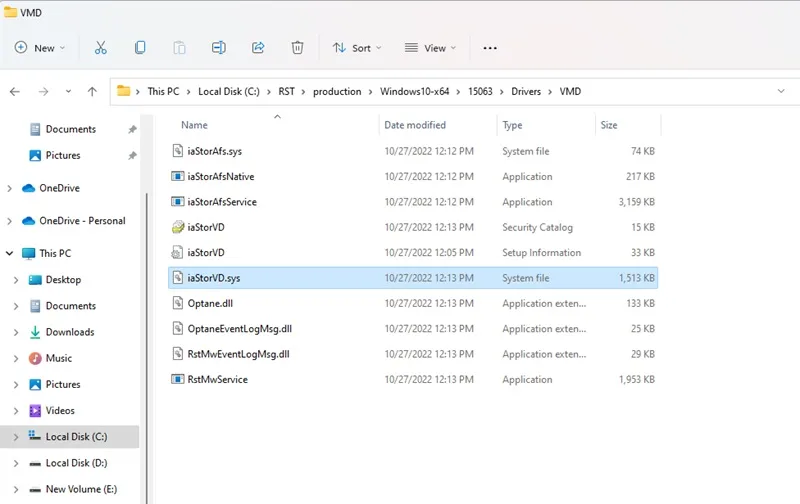800x504 pixels.
Task: Expand OneDrive - Personal tree node
Action: coord(10,221)
